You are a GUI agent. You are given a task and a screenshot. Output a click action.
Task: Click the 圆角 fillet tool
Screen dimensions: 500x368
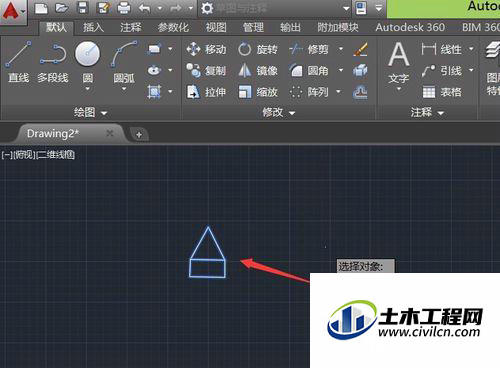(309, 70)
